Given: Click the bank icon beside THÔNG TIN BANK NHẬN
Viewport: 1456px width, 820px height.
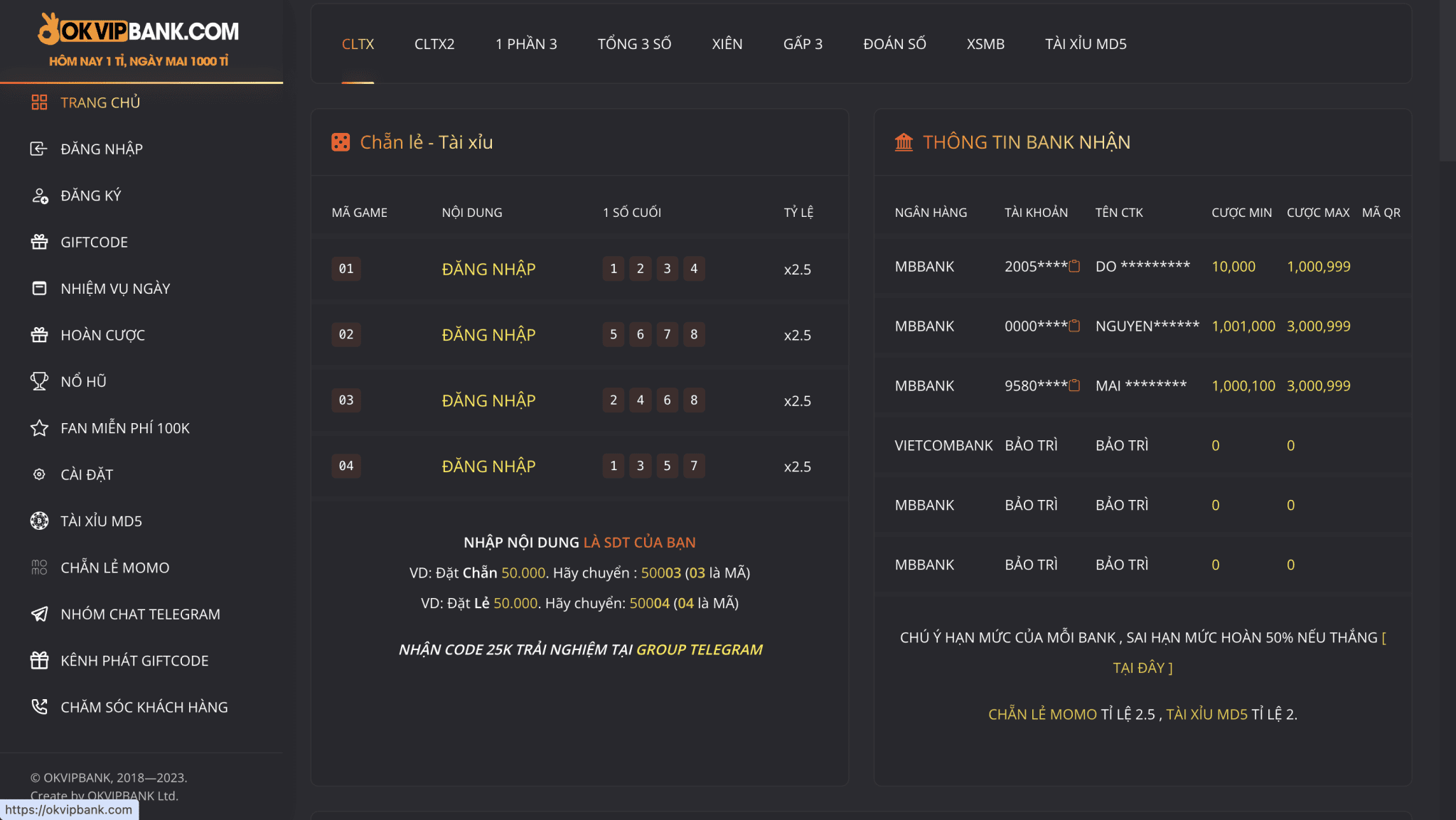Looking at the screenshot, I should pyautogui.click(x=904, y=142).
